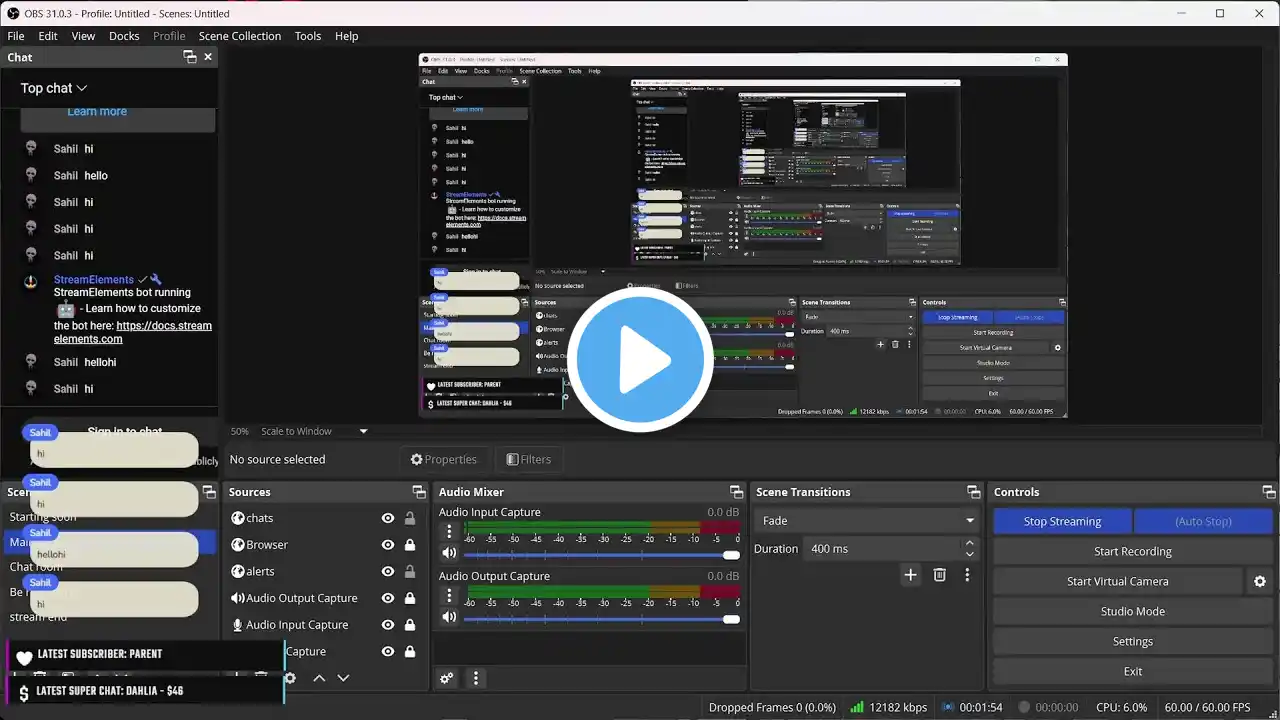Open the Edit menu
The height and width of the screenshot is (720, 1280).
coord(48,36)
